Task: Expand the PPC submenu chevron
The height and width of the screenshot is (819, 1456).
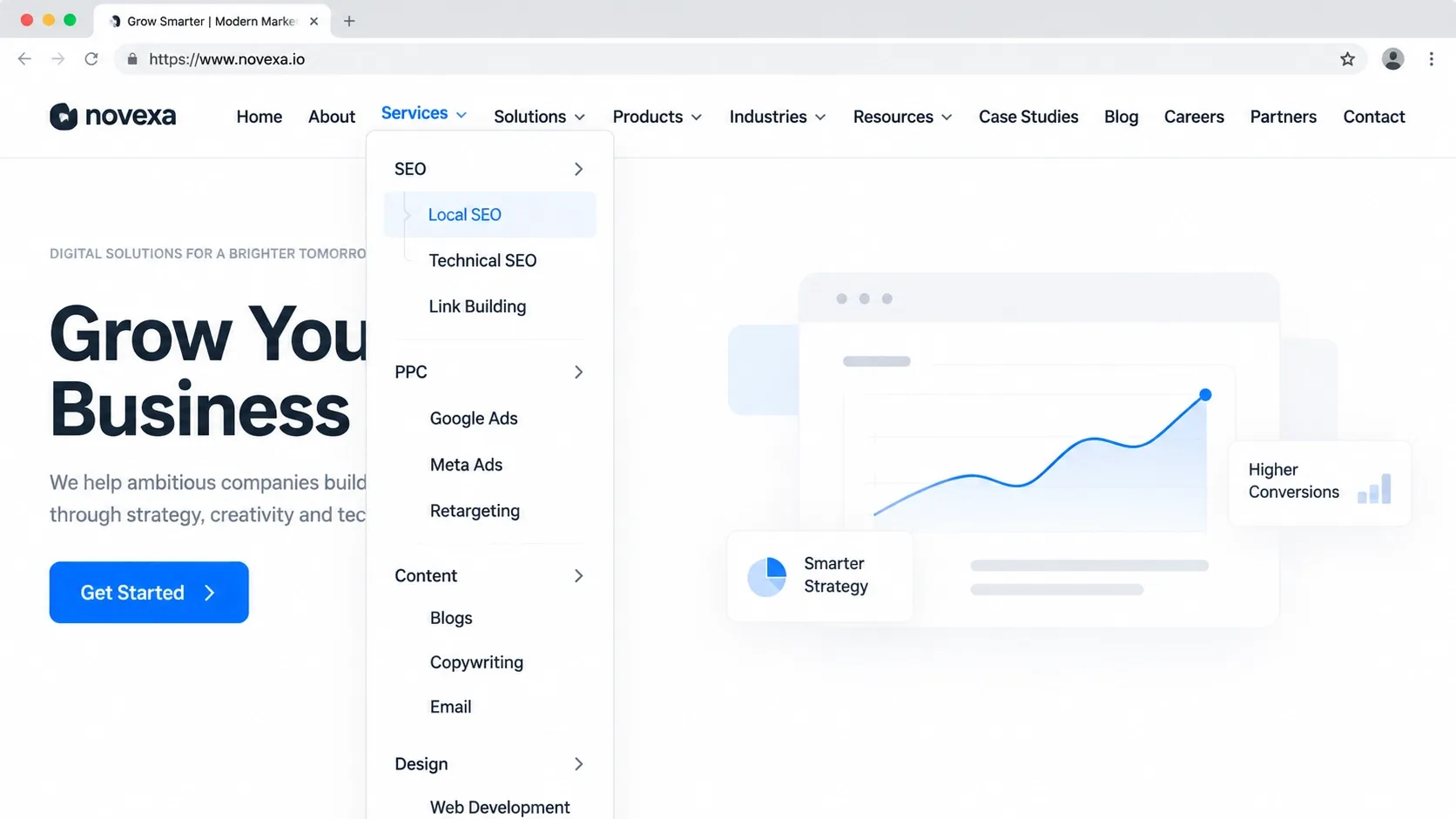Action: click(x=578, y=373)
